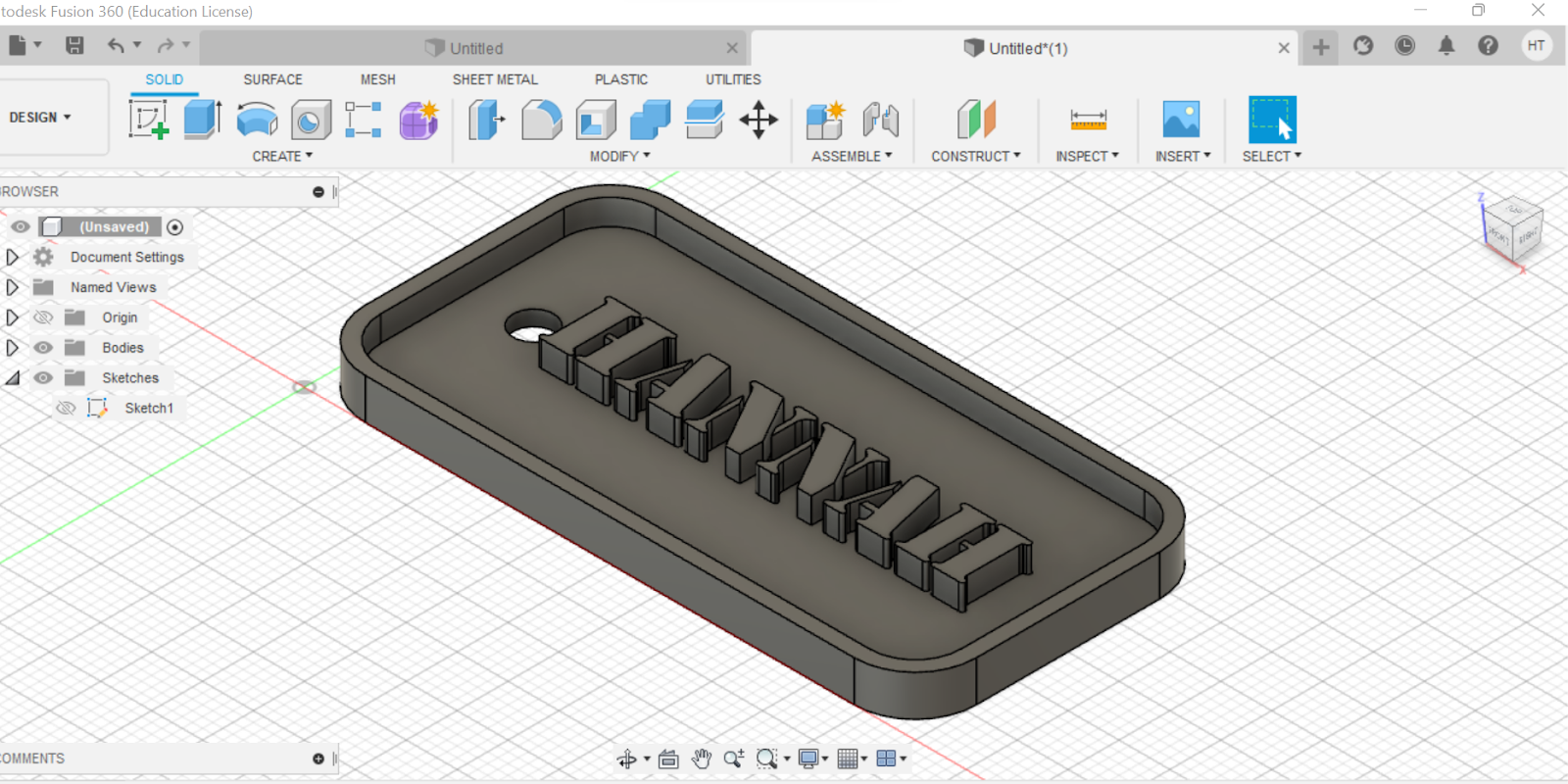Image resolution: width=1568 pixels, height=784 pixels.
Task: Click the Offset Plane construct icon
Action: [976, 121]
